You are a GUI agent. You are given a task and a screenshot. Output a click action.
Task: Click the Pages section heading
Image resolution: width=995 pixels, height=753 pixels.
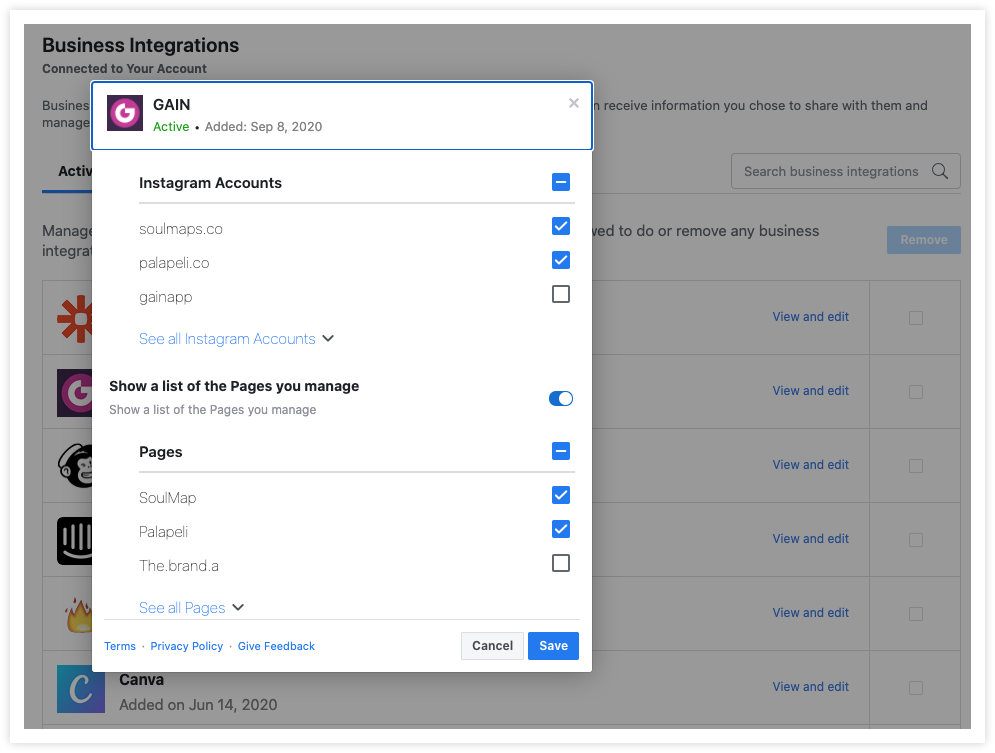click(x=161, y=452)
